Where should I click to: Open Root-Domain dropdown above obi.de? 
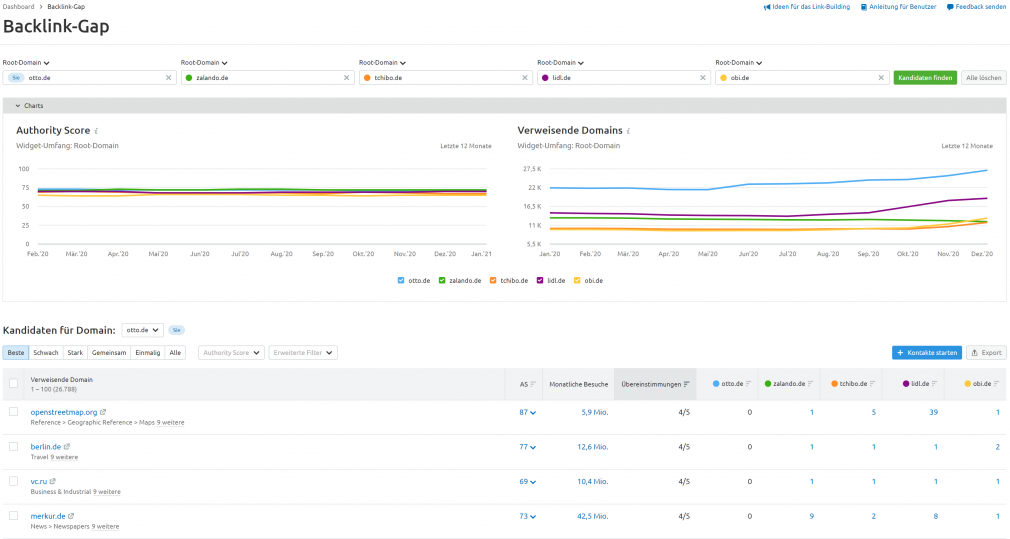739,63
